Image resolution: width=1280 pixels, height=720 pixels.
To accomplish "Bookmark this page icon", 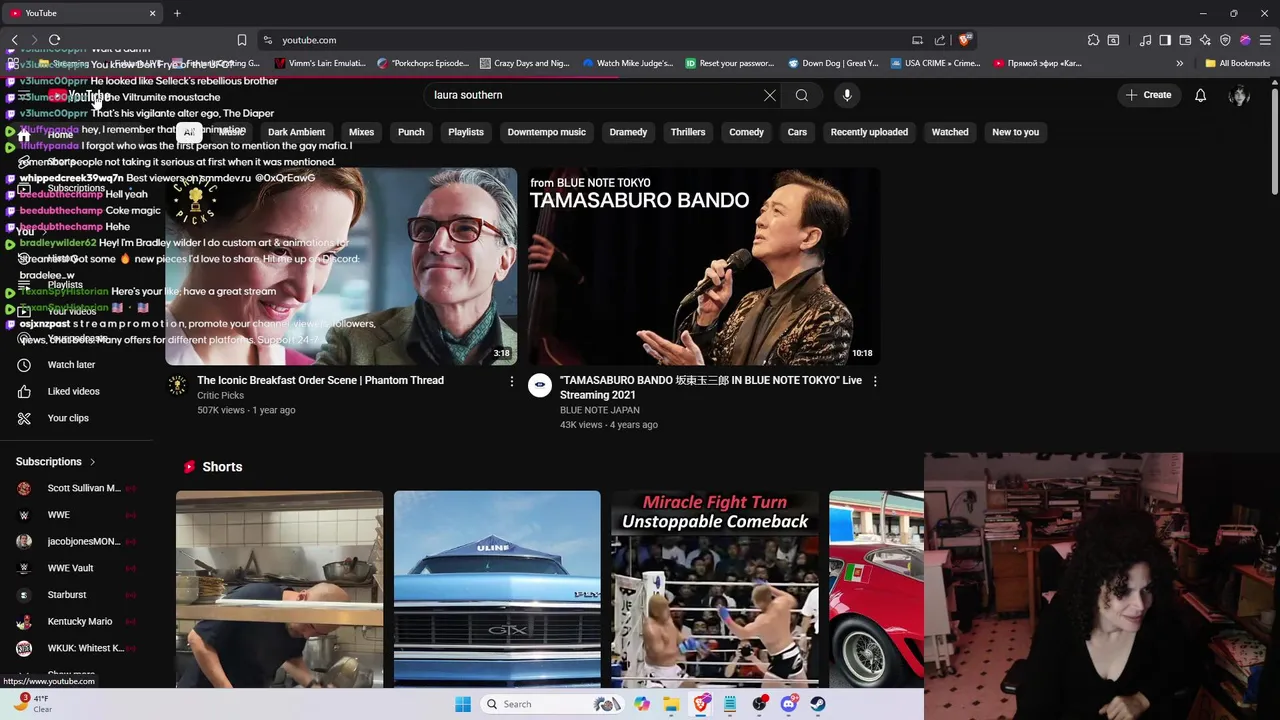I will [x=242, y=40].
